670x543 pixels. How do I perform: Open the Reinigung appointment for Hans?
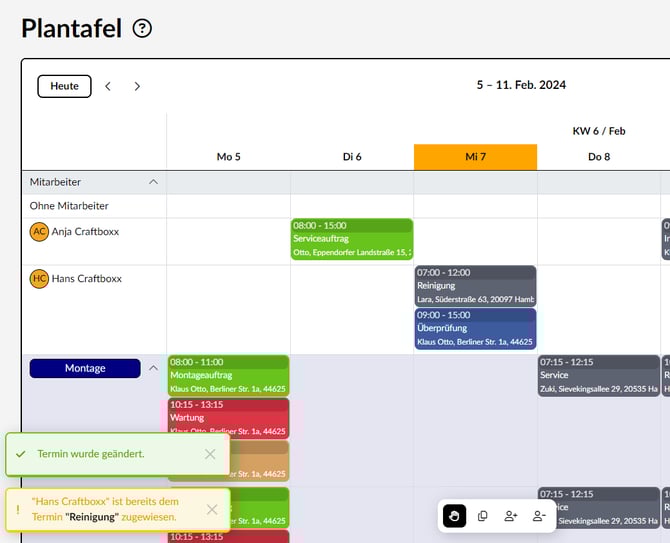(x=475, y=285)
